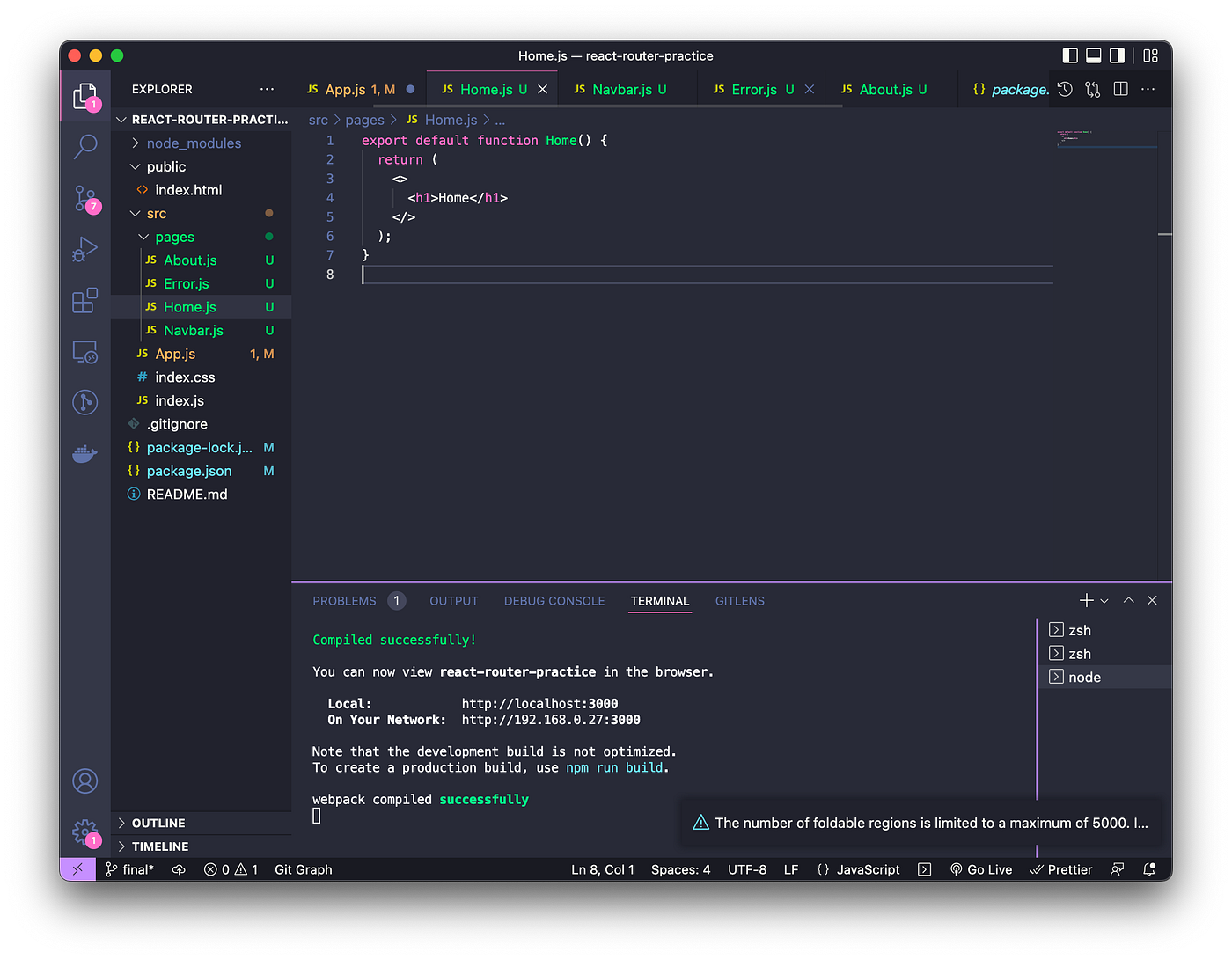The image size is (1232, 960).
Task: Open the Source Control view
Action: point(84,199)
